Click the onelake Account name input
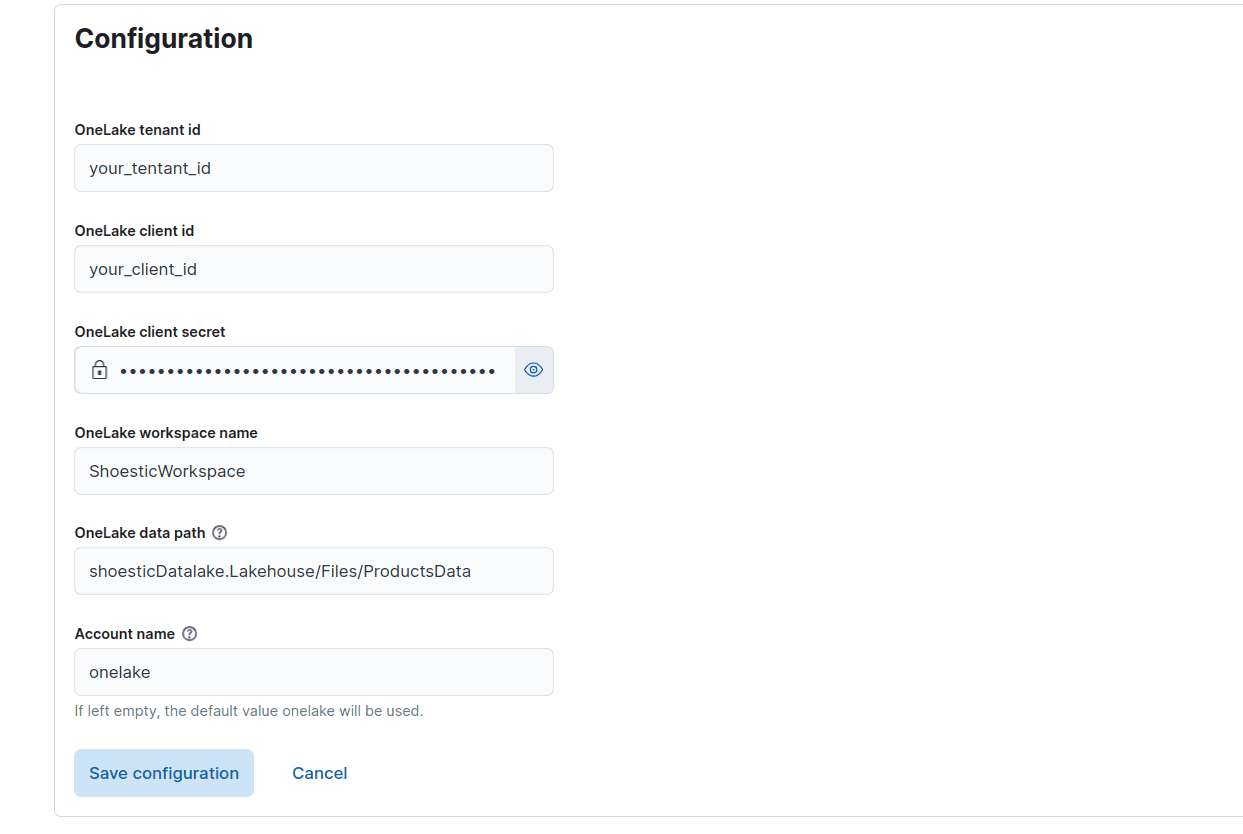 coord(313,671)
